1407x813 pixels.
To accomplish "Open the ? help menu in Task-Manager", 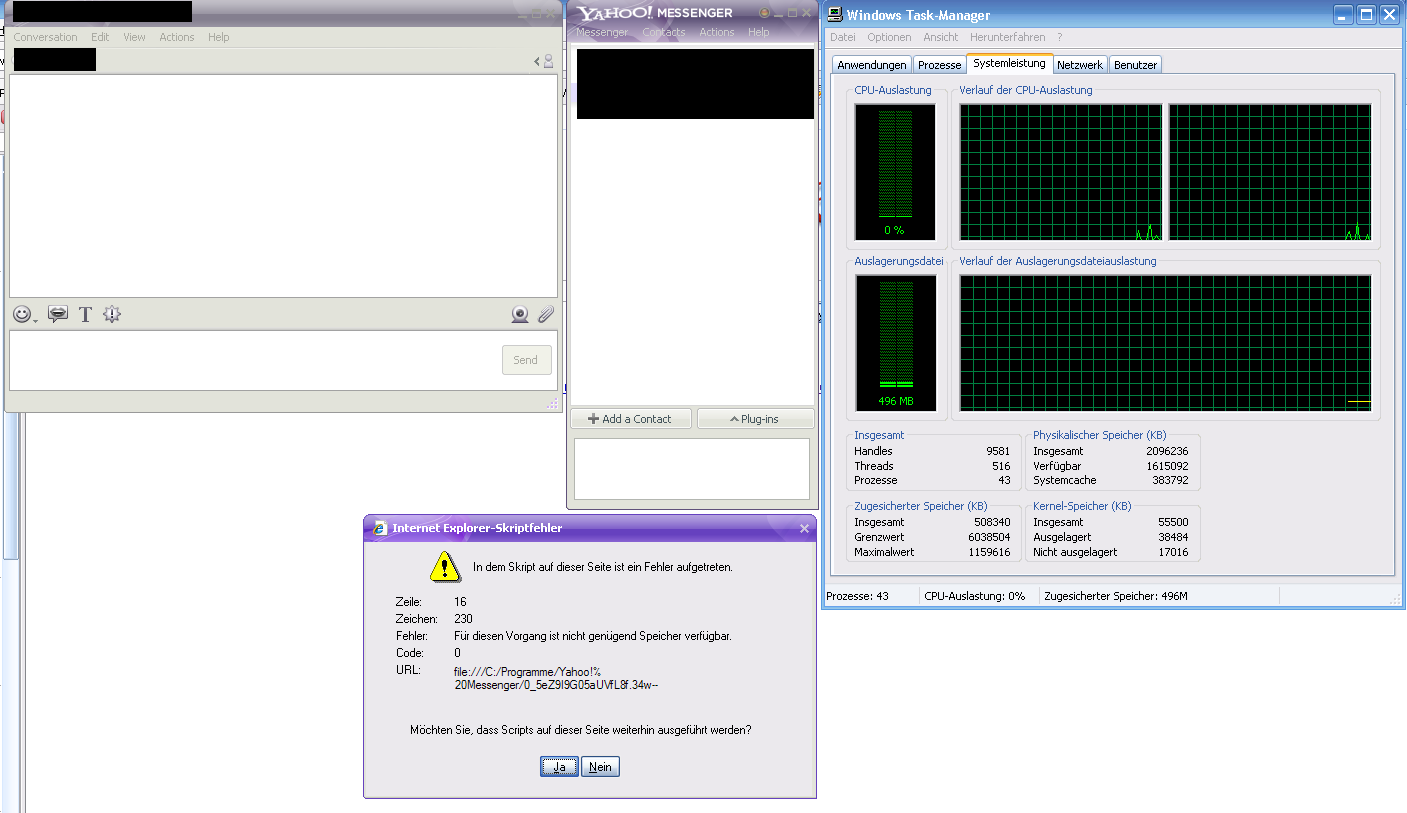I will pos(1059,37).
